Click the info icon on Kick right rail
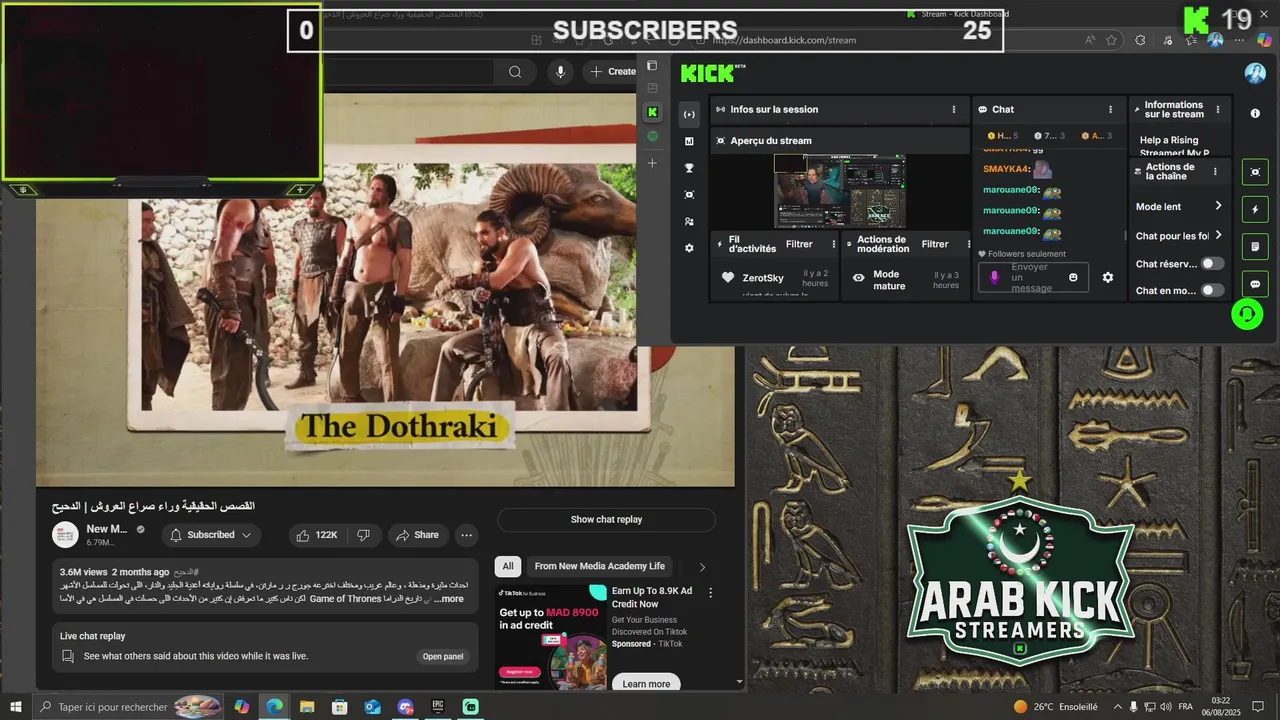The width and height of the screenshot is (1280, 720). click(x=1255, y=113)
